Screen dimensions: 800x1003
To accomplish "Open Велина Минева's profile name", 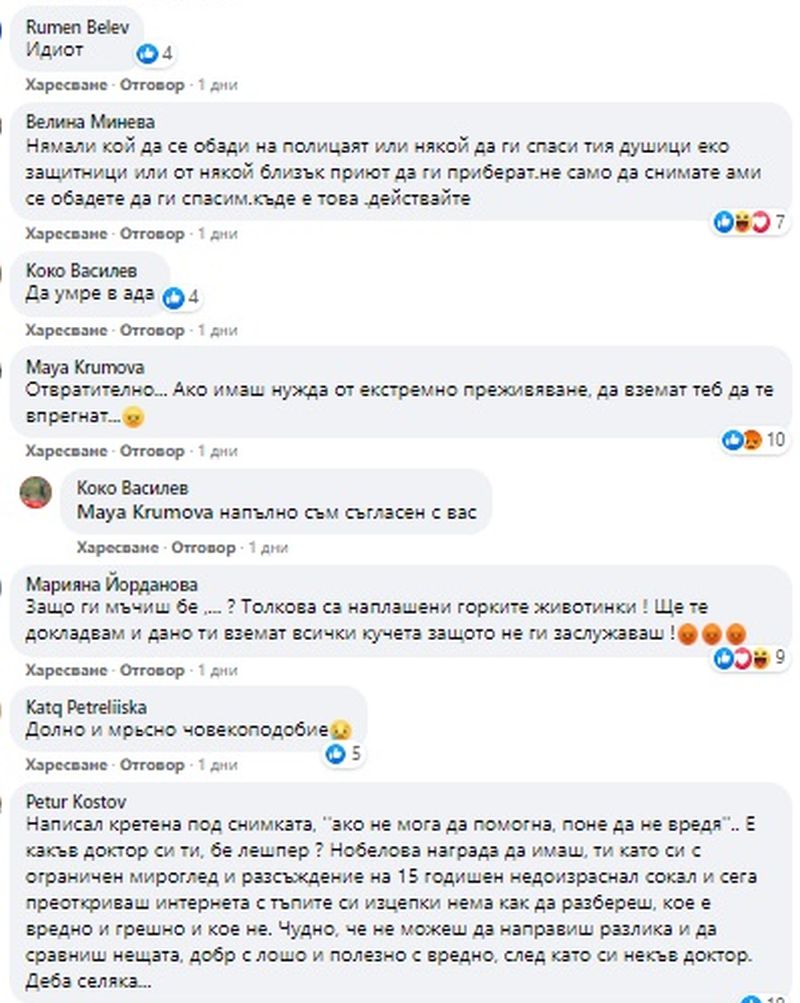I will (x=90, y=122).
